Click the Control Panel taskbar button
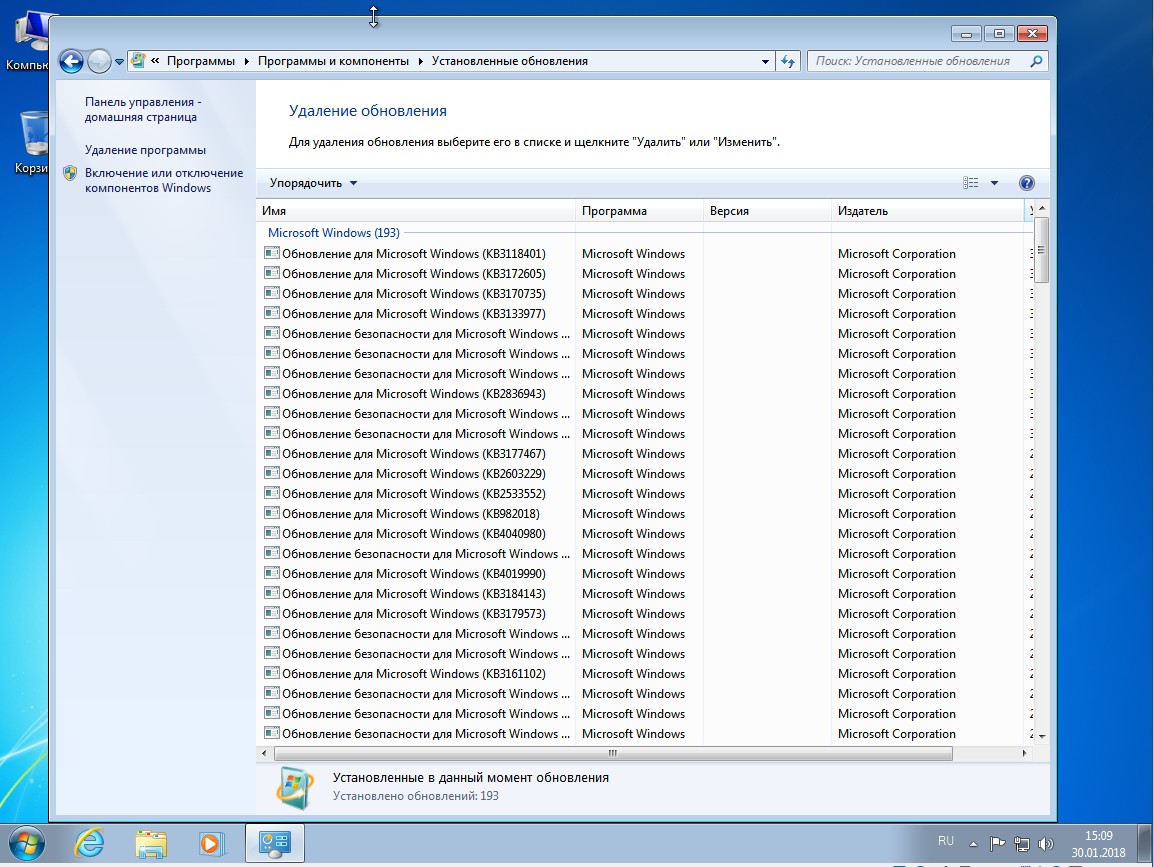This screenshot has width=1154, height=867. tap(275, 843)
